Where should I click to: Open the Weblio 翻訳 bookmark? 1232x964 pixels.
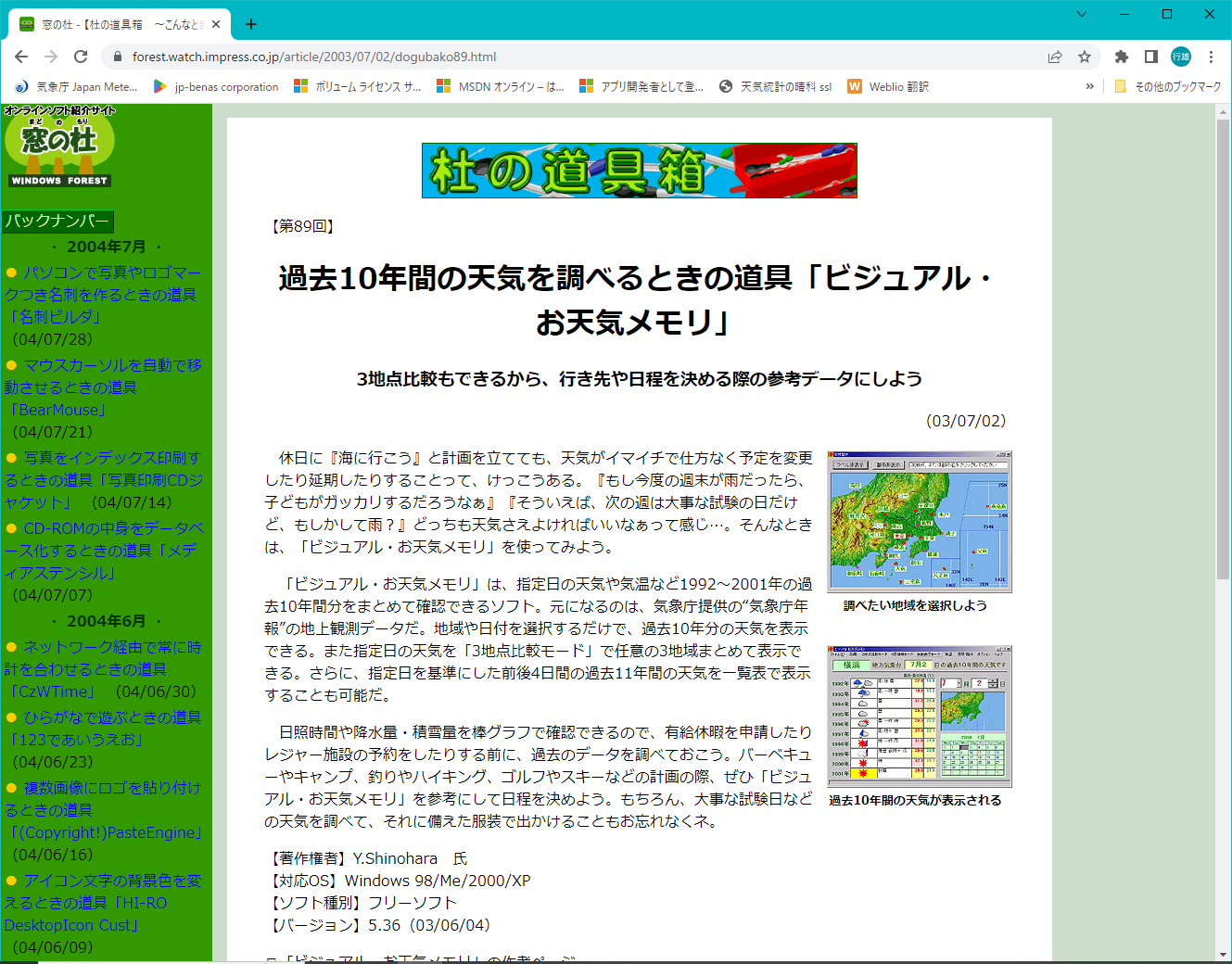[x=888, y=86]
